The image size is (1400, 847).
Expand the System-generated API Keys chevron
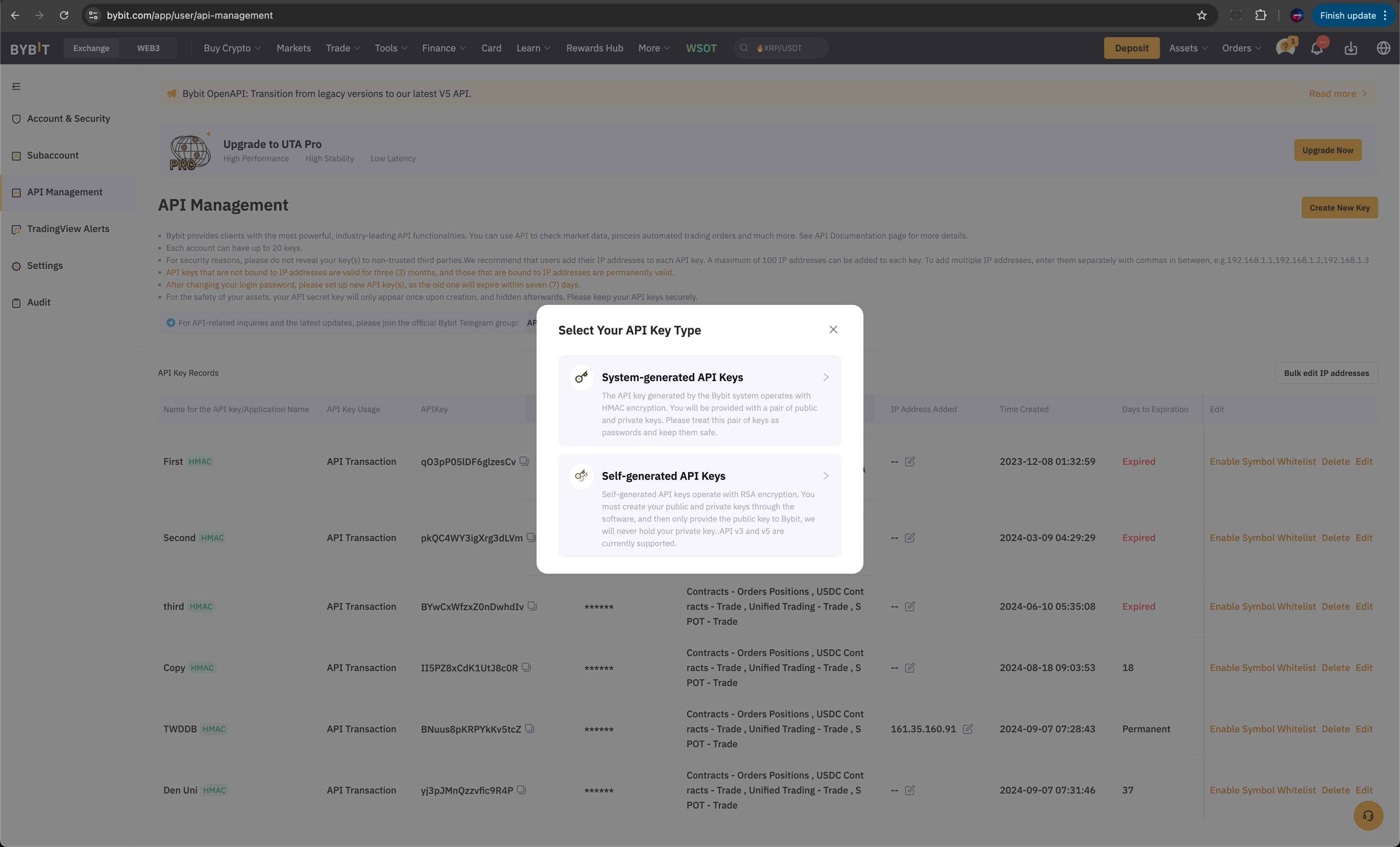[826, 377]
